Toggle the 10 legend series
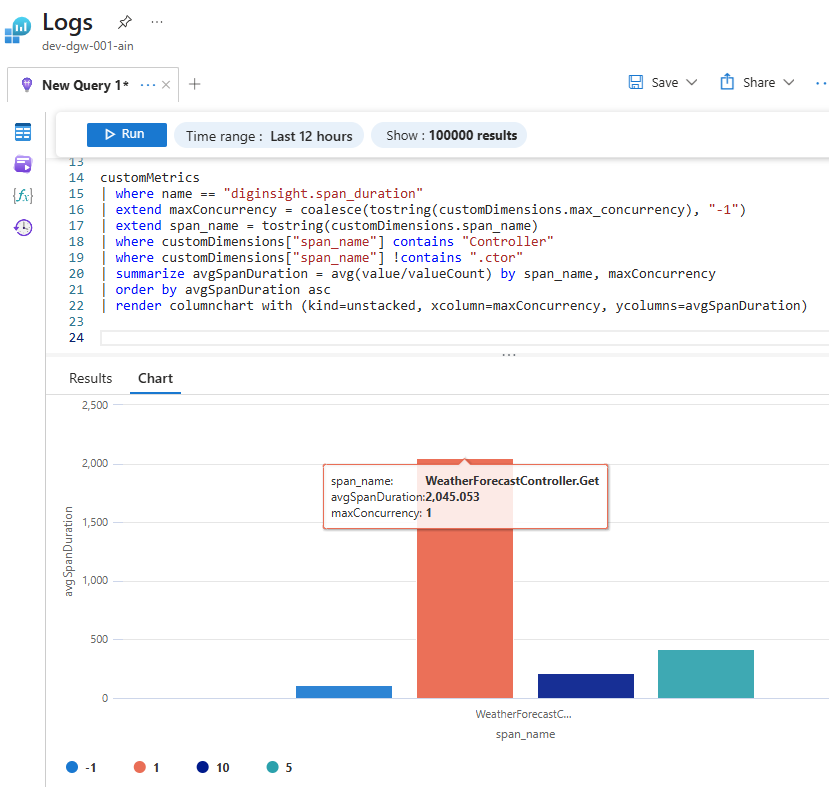The height and width of the screenshot is (787, 829). coord(212,767)
